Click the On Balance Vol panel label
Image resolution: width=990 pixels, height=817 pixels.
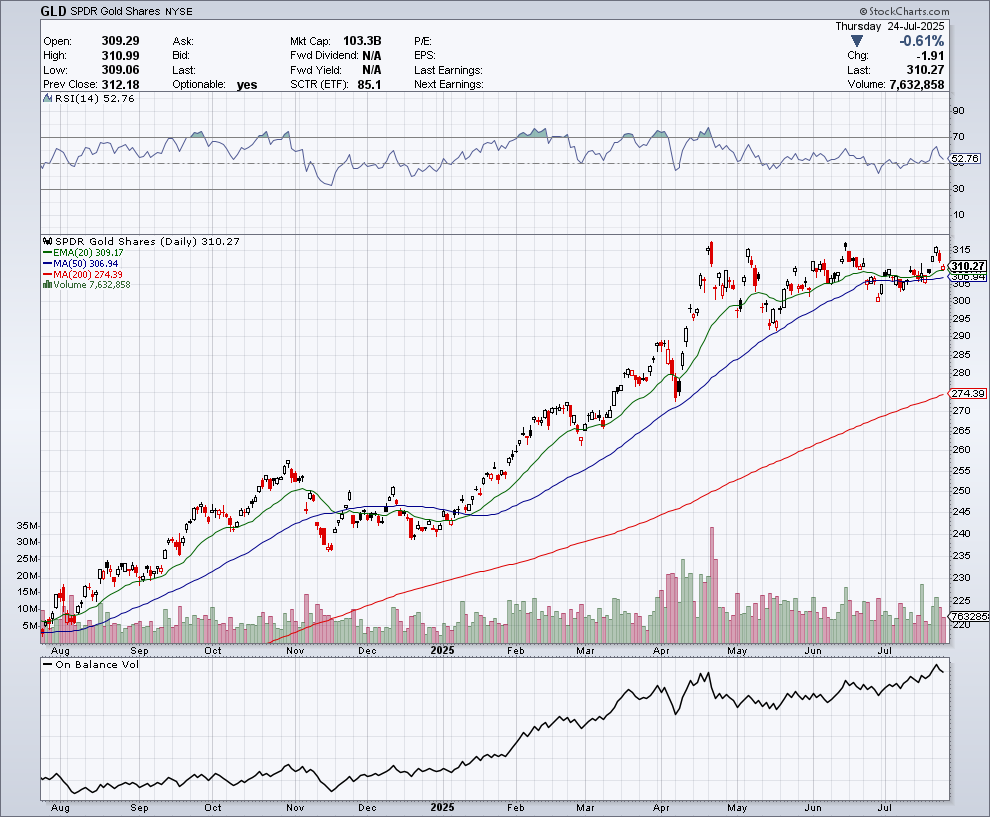(97, 664)
